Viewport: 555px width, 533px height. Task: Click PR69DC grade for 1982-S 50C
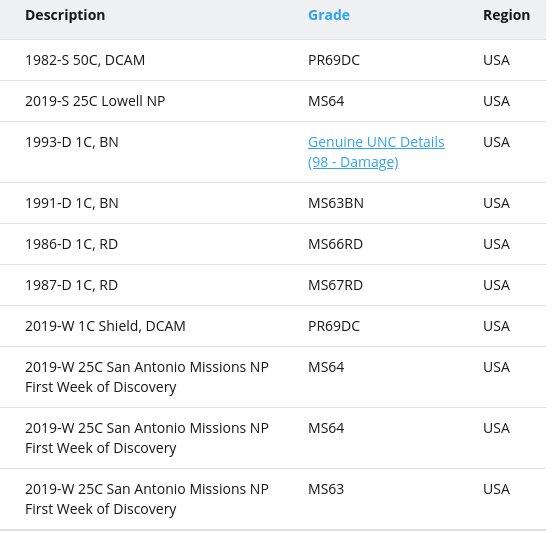[x=333, y=60]
